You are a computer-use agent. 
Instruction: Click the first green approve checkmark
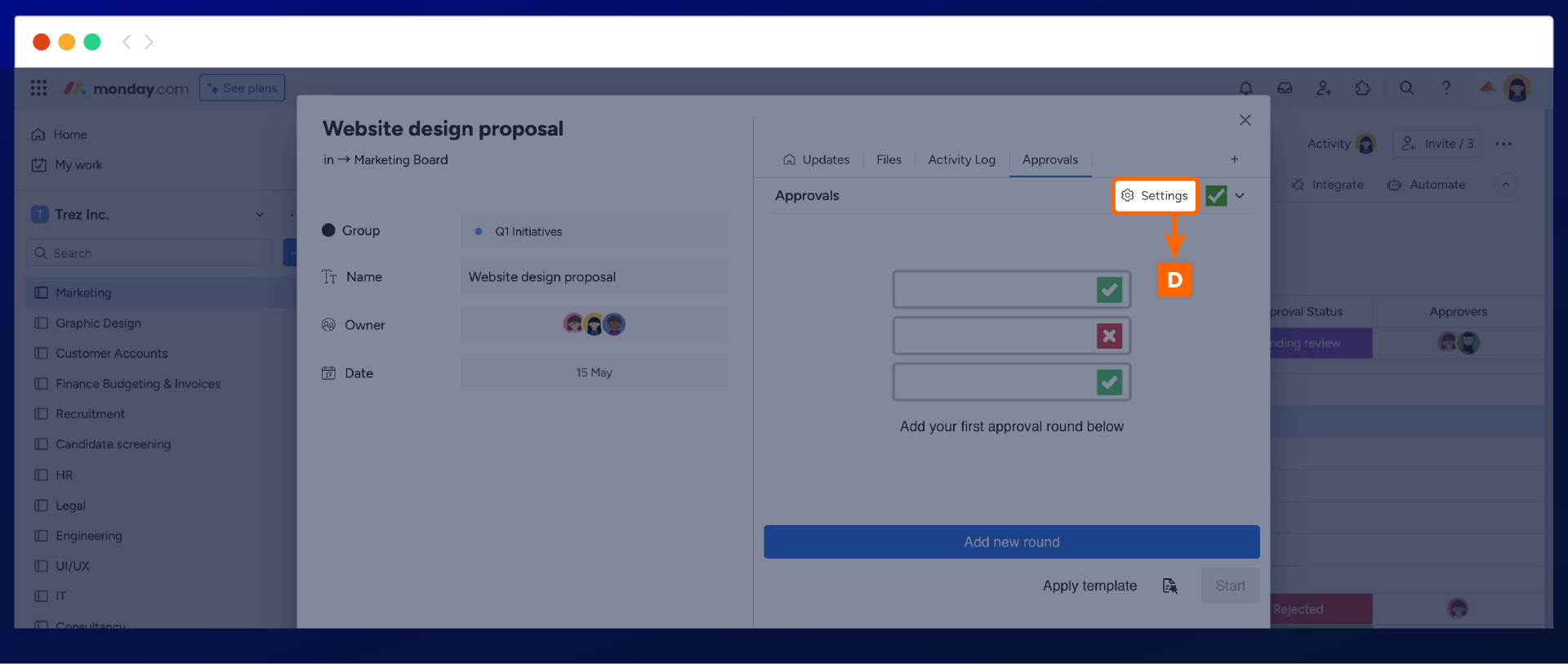[1109, 290]
